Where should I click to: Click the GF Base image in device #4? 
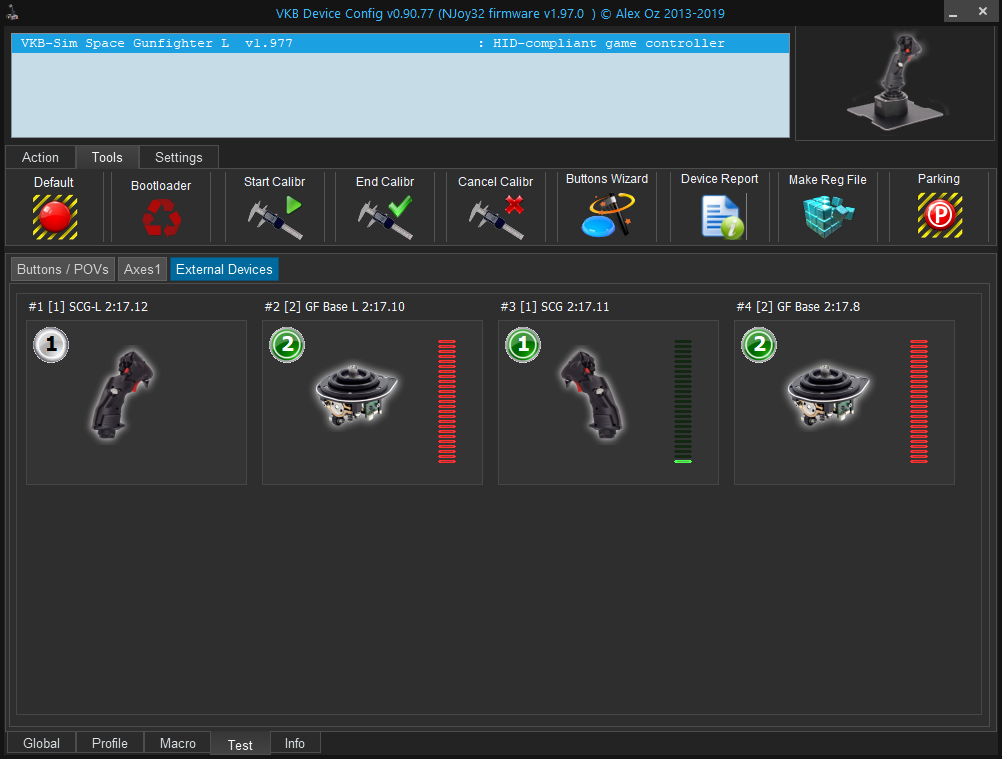point(828,395)
